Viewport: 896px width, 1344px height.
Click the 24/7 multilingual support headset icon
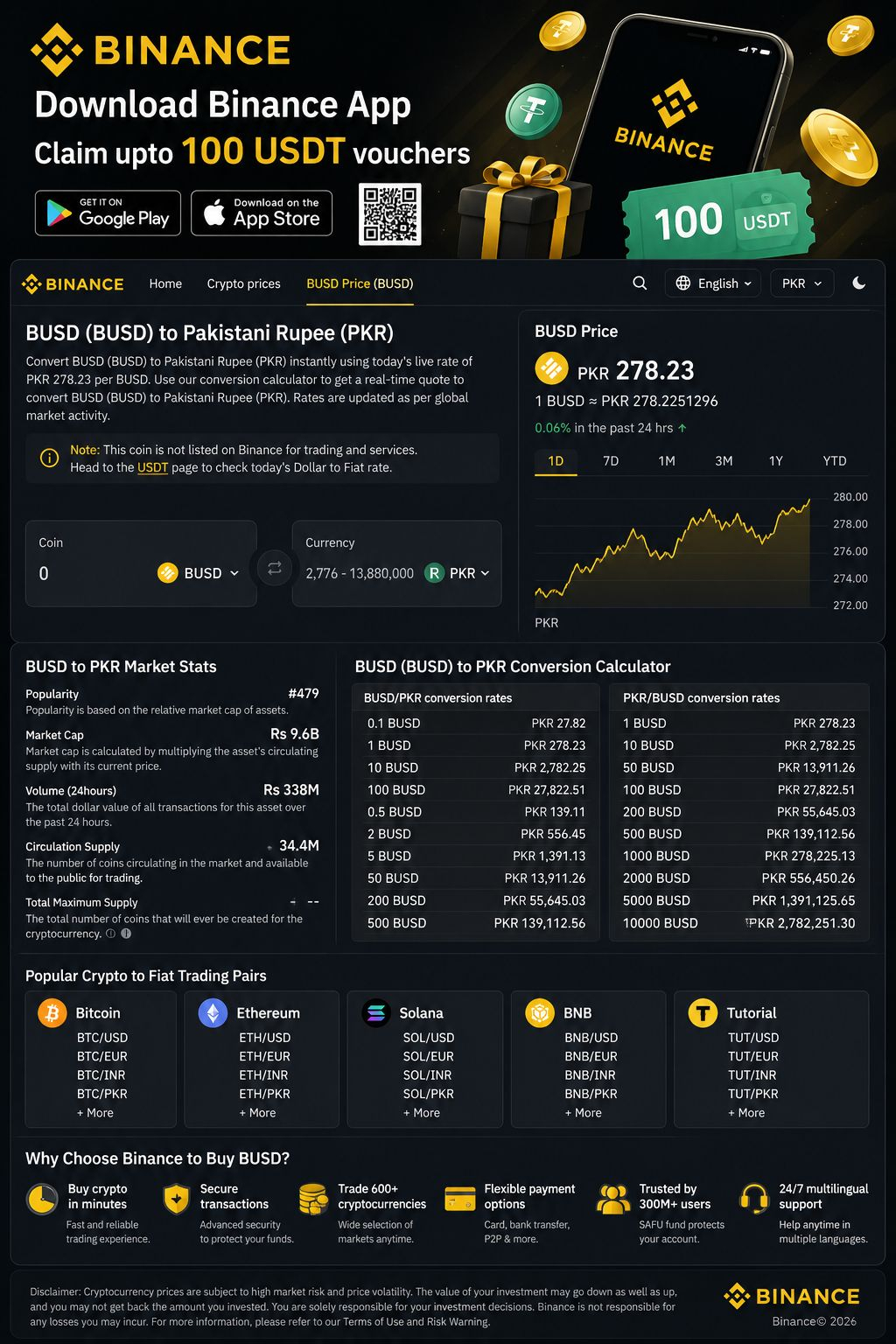coord(753,1198)
